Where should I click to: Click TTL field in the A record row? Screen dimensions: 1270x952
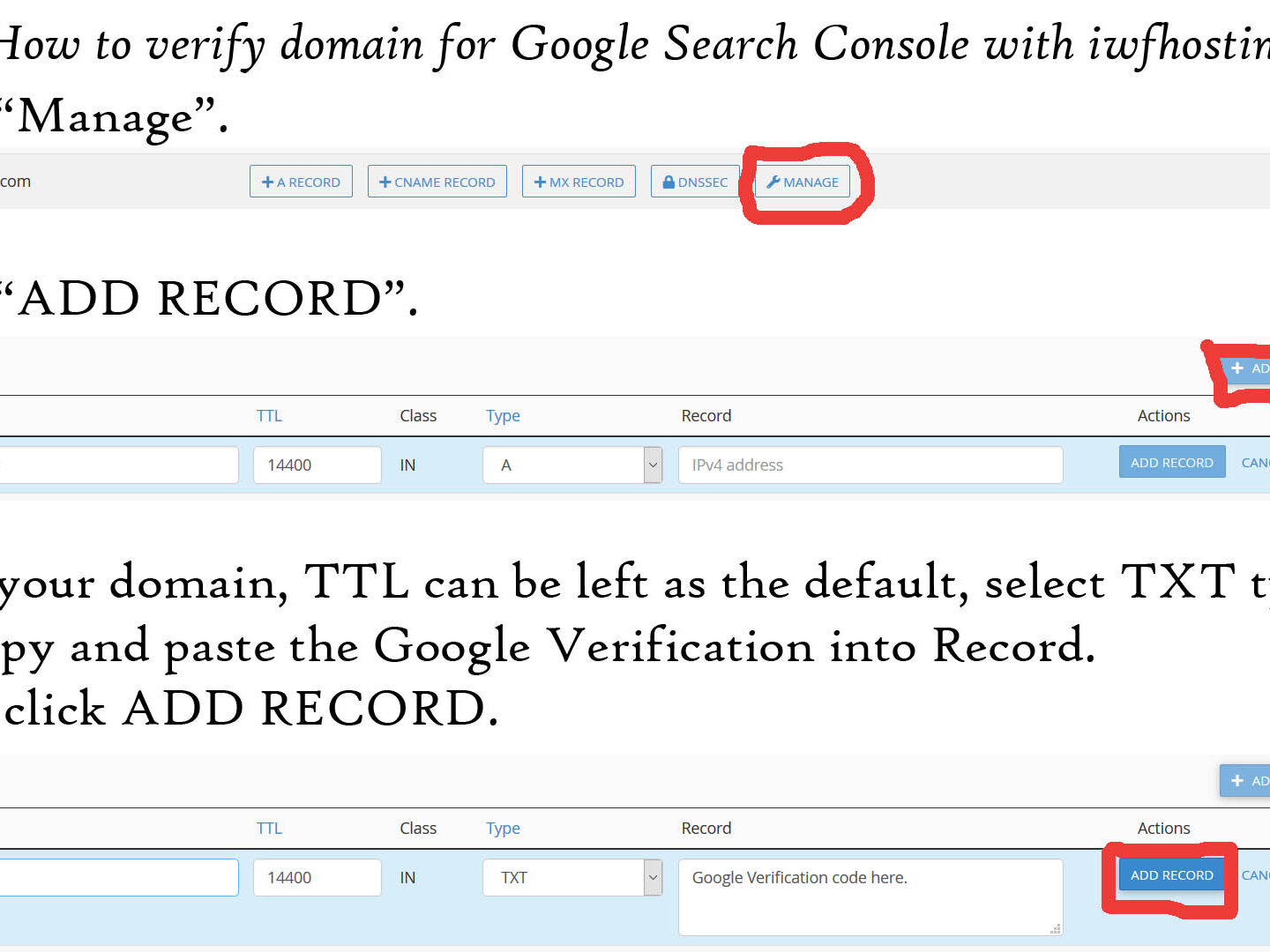pyautogui.click(x=317, y=465)
